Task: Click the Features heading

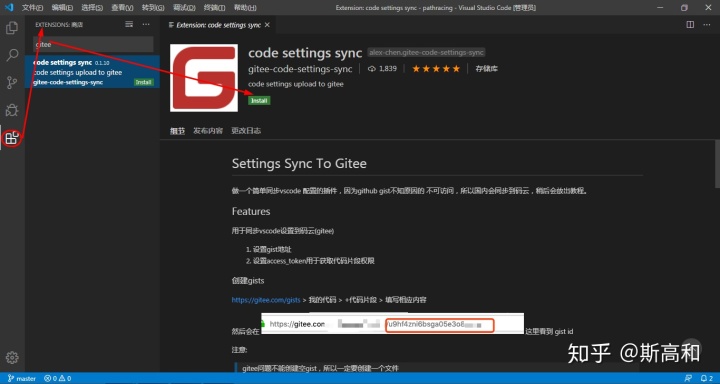Action: click(x=251, y=211)
